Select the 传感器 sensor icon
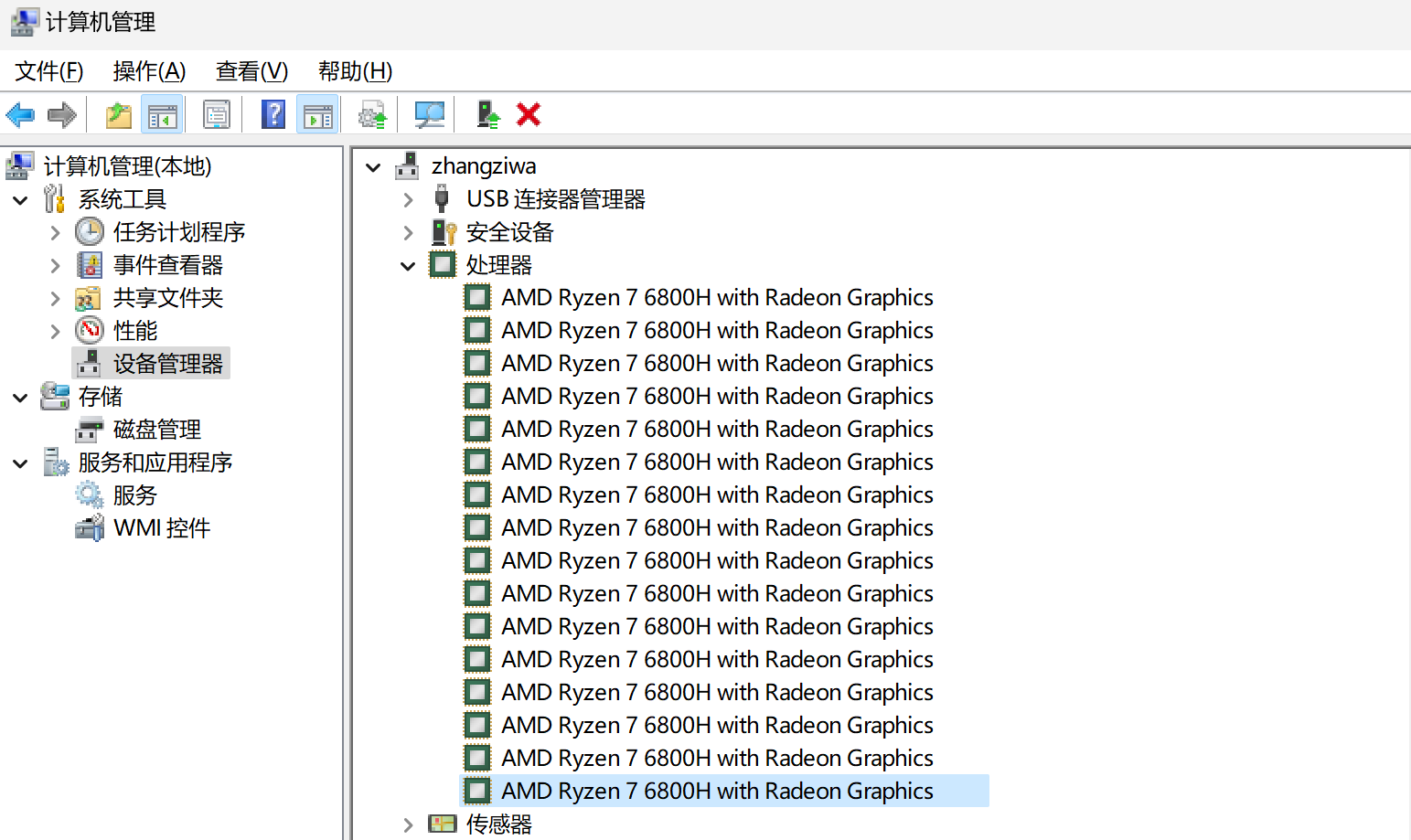This screenshot has height=840, width=1411. point(443,824)
